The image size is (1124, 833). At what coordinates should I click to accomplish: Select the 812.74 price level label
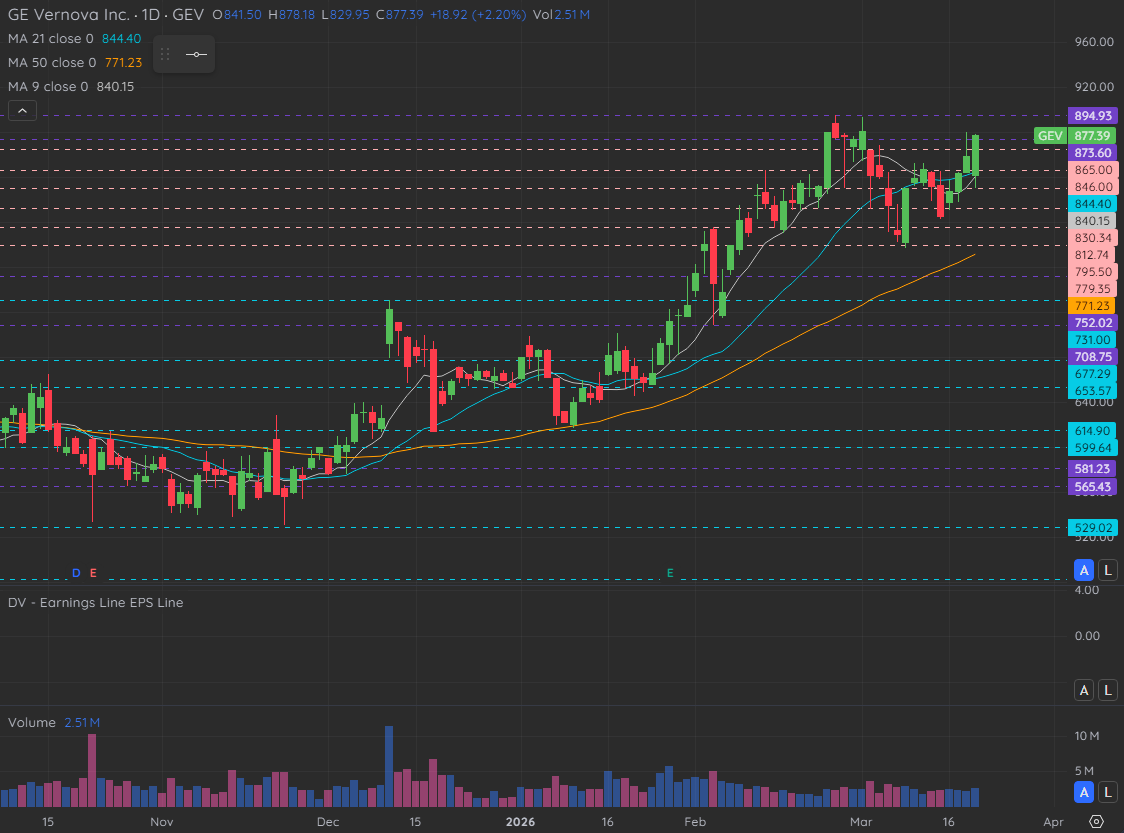click(1092, 255)
